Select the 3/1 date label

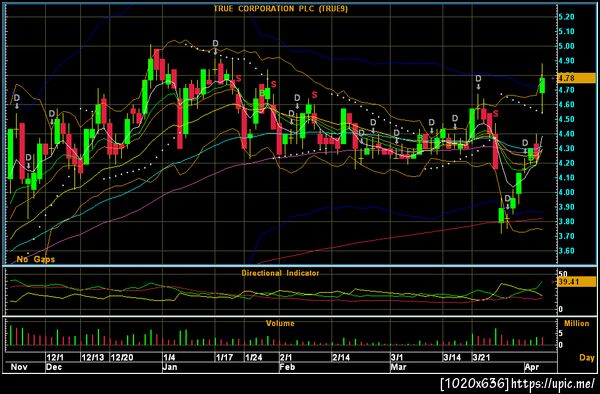click(x=397, y=358)
